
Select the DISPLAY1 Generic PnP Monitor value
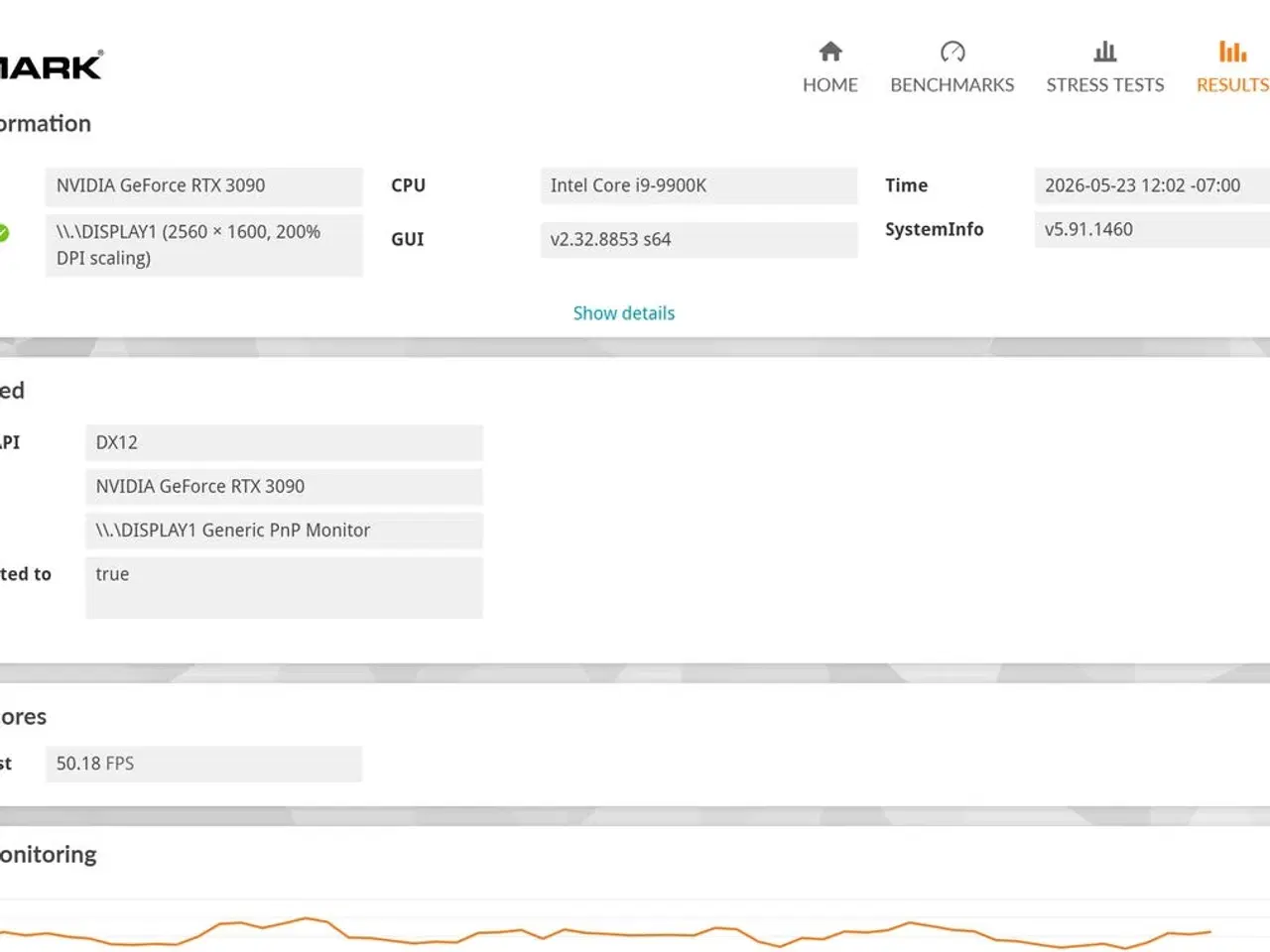tap(284, 530)
